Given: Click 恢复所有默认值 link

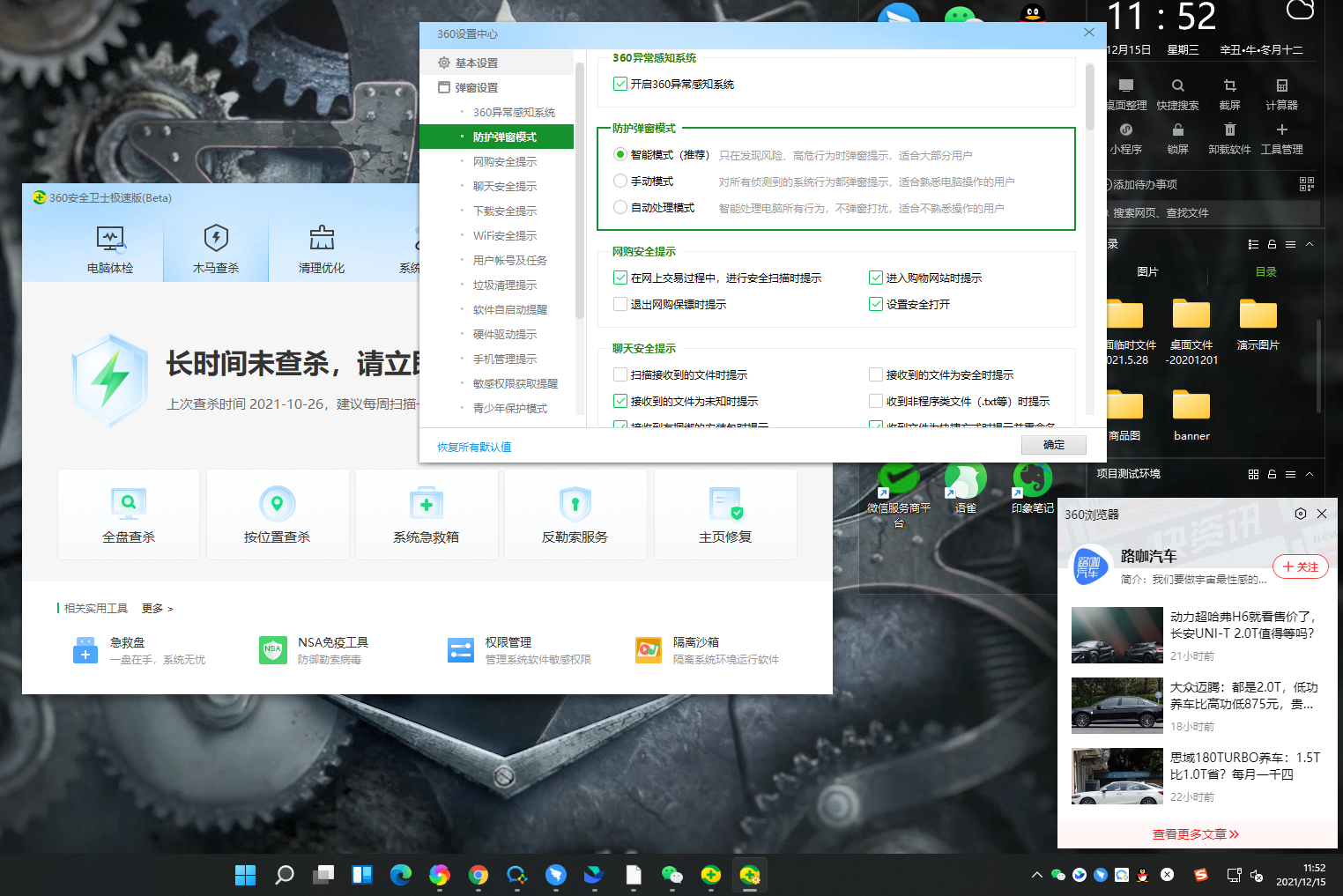Looking at the screenshot, I should [474, 448].
